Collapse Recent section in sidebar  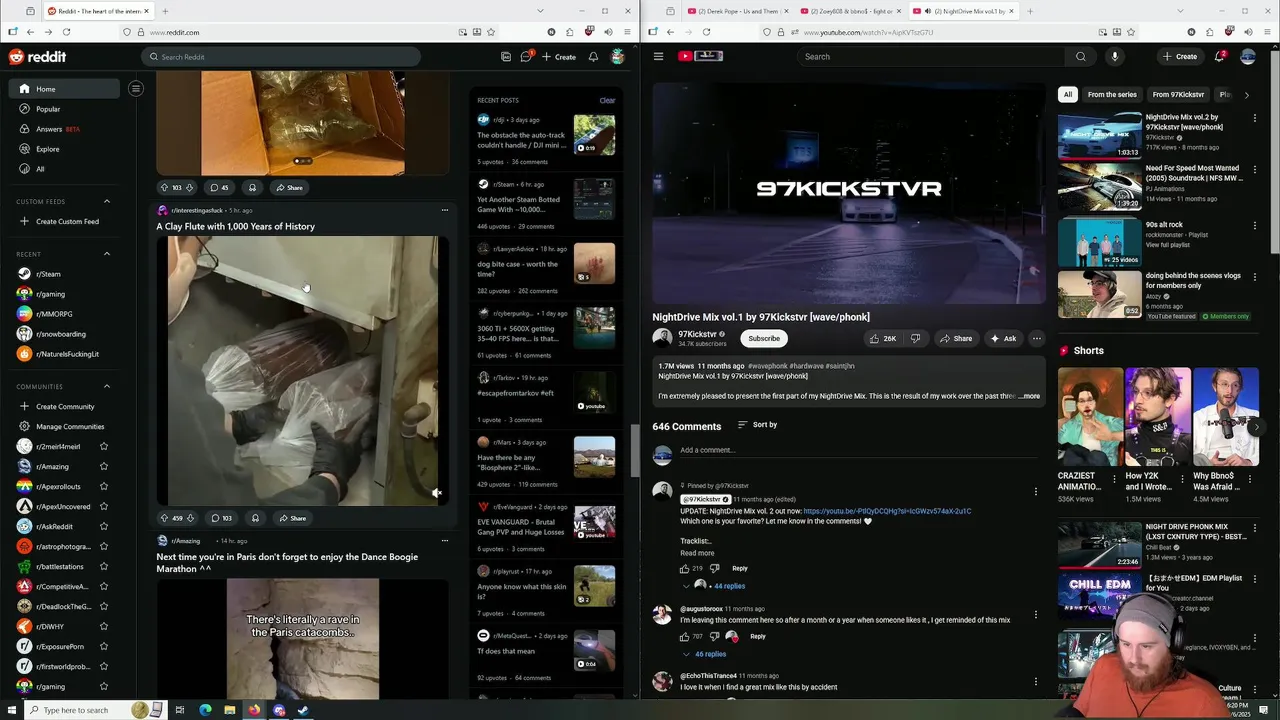tap(107, 254)
